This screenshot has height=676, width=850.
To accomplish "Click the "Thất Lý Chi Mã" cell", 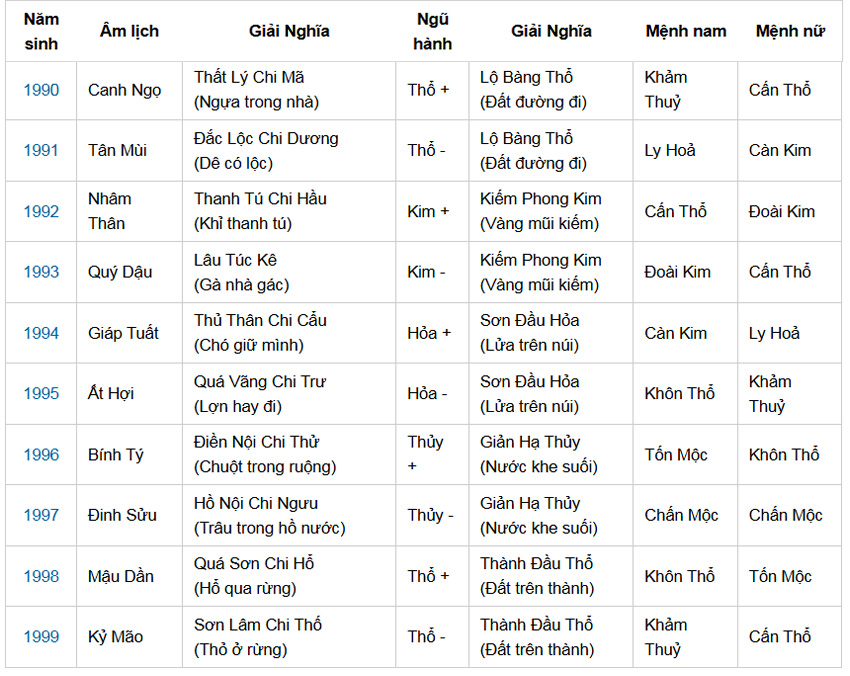I will click(x=249, y=77).
